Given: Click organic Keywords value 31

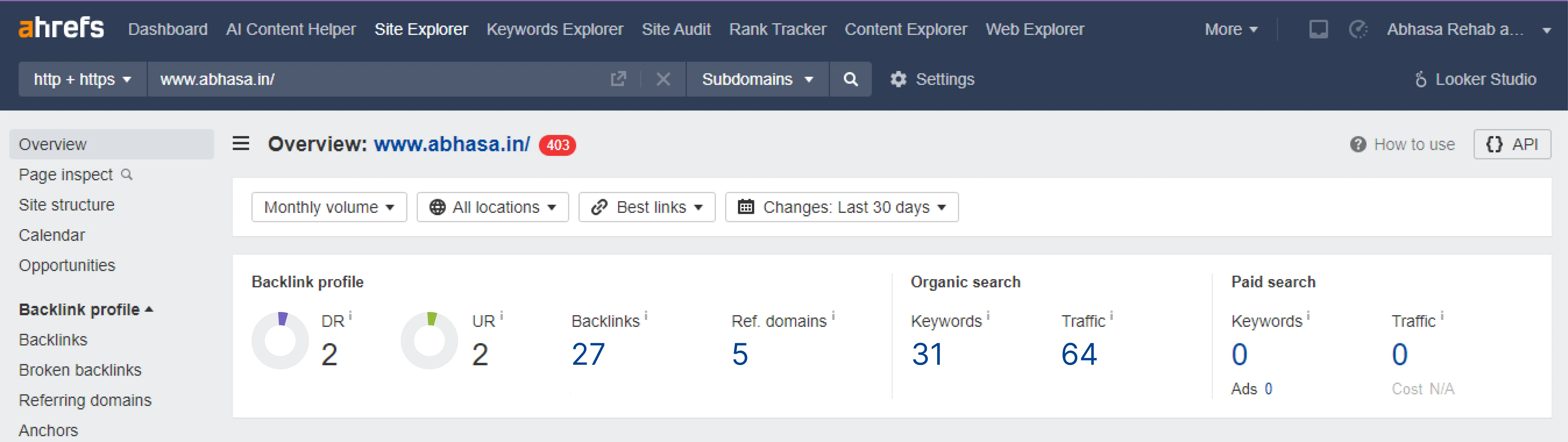Looking at the screenshot, I should pos(927,355).
